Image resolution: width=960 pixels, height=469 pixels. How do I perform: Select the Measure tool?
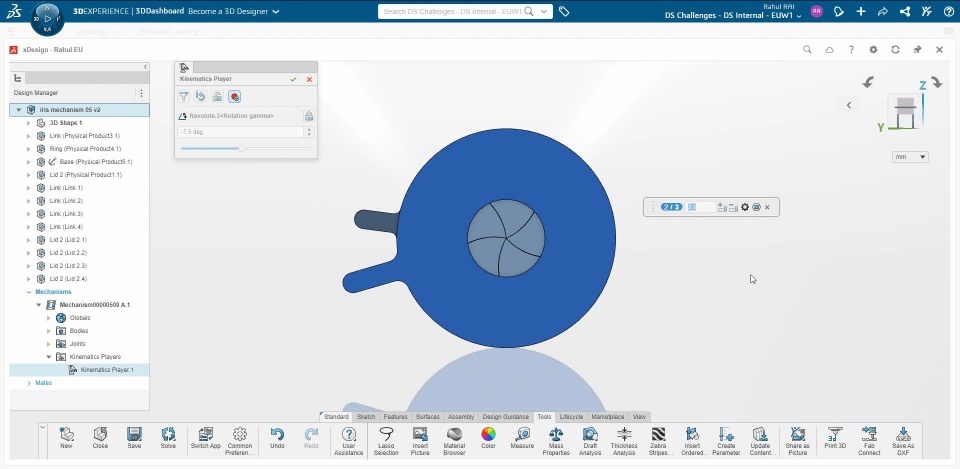pos(522,438)
